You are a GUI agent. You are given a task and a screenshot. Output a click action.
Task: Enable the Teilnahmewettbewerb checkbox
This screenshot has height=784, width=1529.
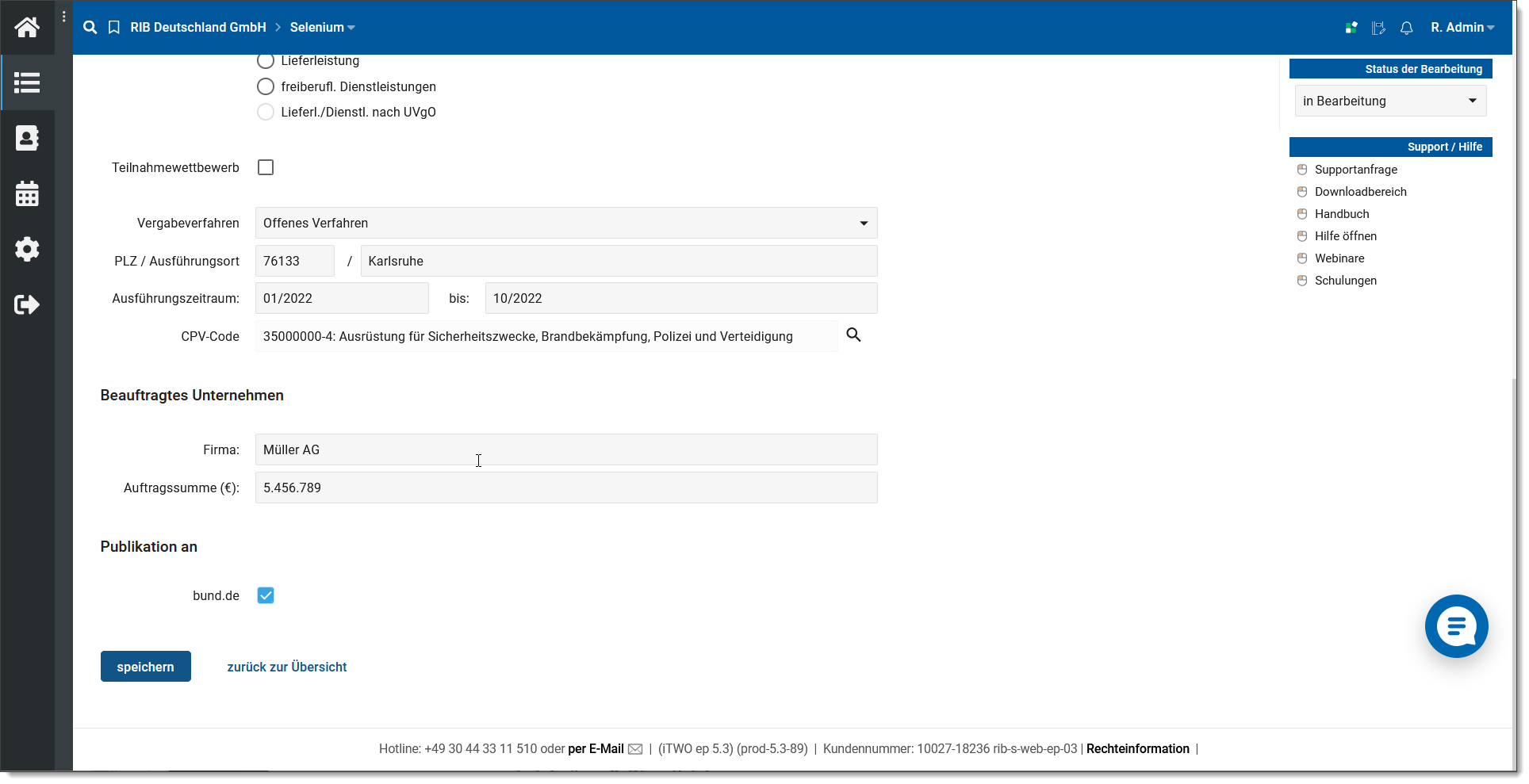point(266,167)
